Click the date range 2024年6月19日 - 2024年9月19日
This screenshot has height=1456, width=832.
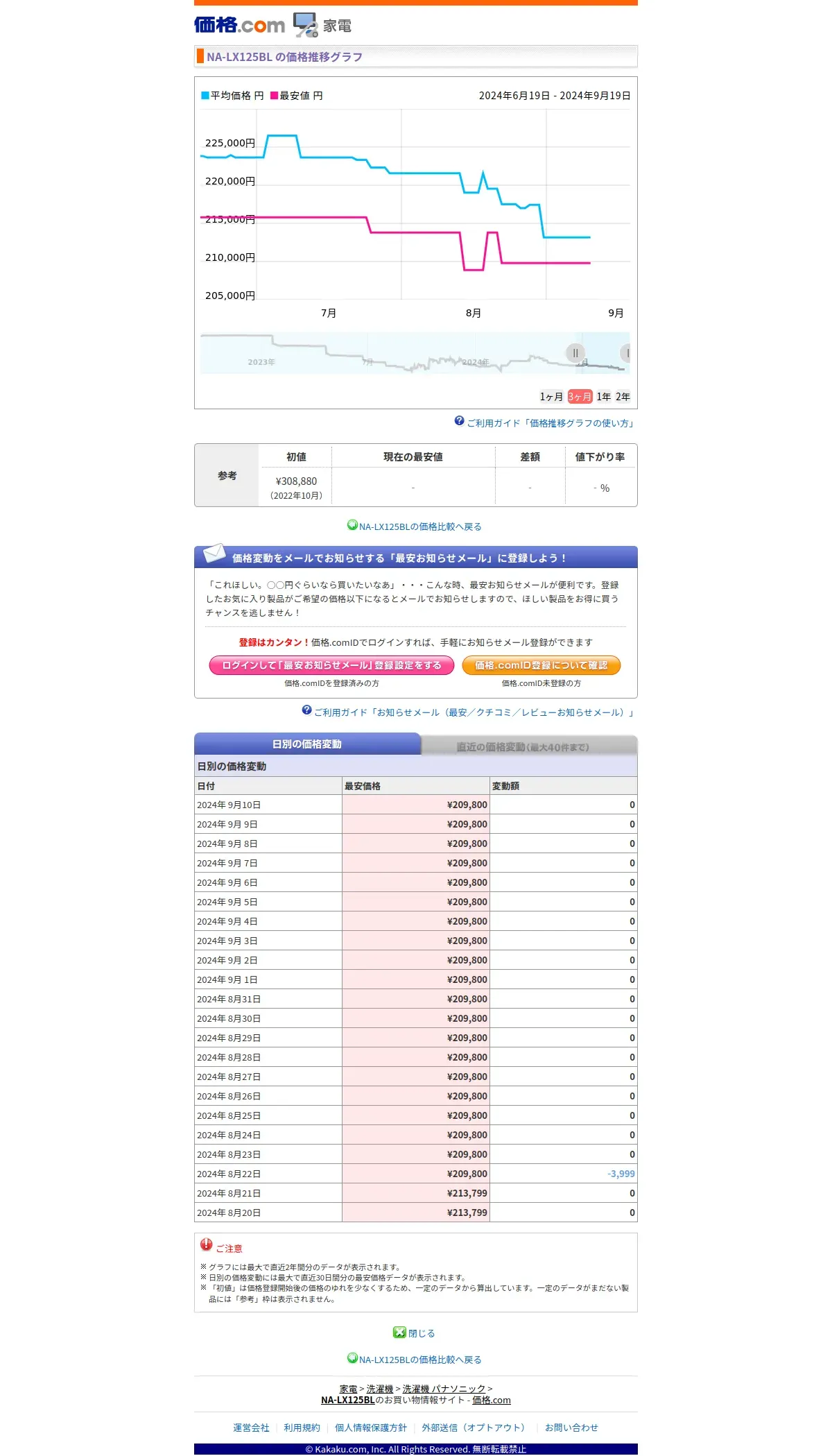(x=555, y=96)
